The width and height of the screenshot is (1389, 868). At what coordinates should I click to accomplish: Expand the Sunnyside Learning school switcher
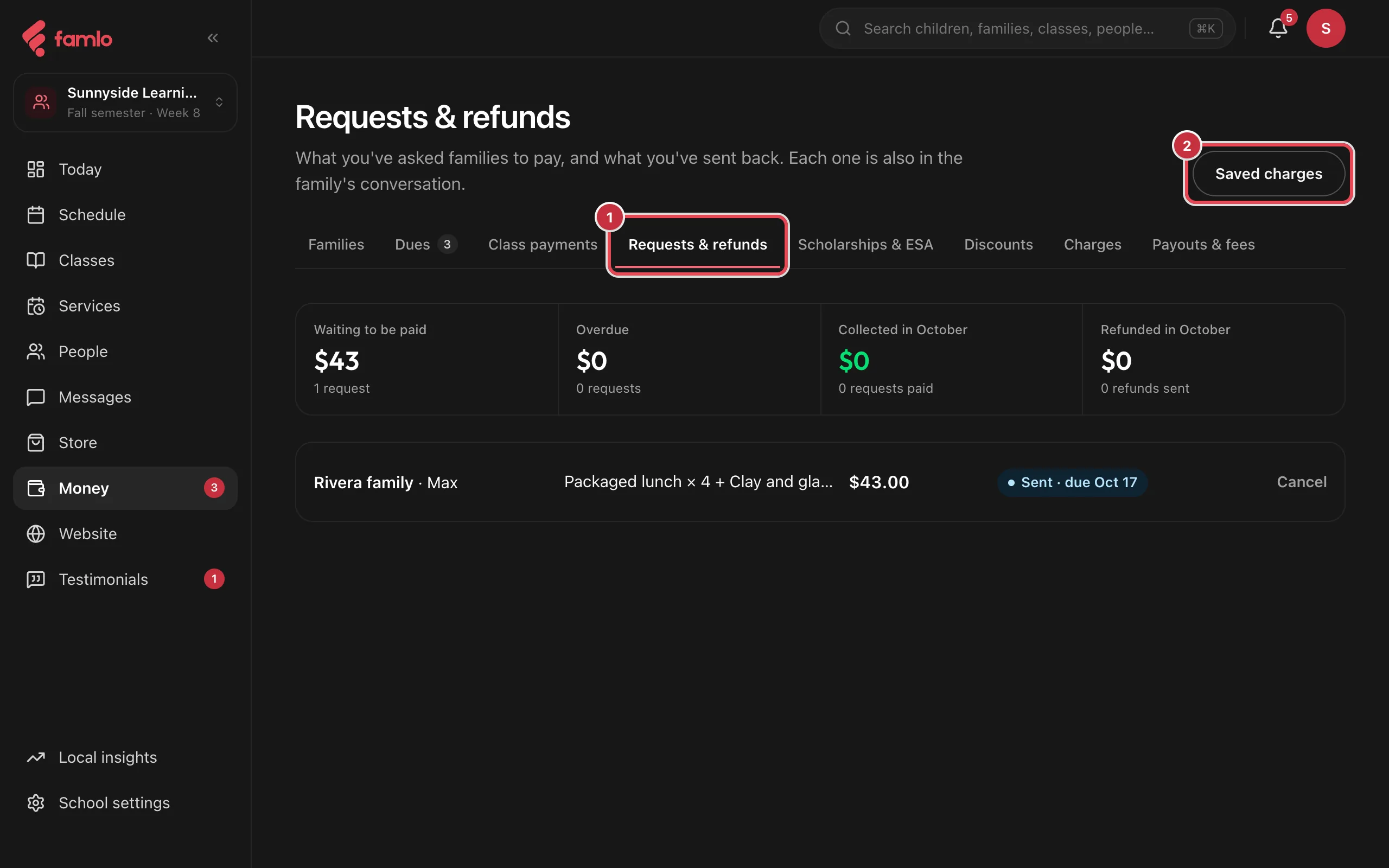coord(125,102)
